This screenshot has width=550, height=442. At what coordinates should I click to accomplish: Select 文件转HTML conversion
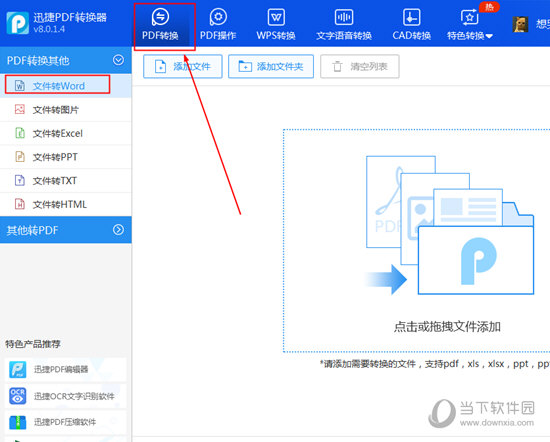coord(66,204)
